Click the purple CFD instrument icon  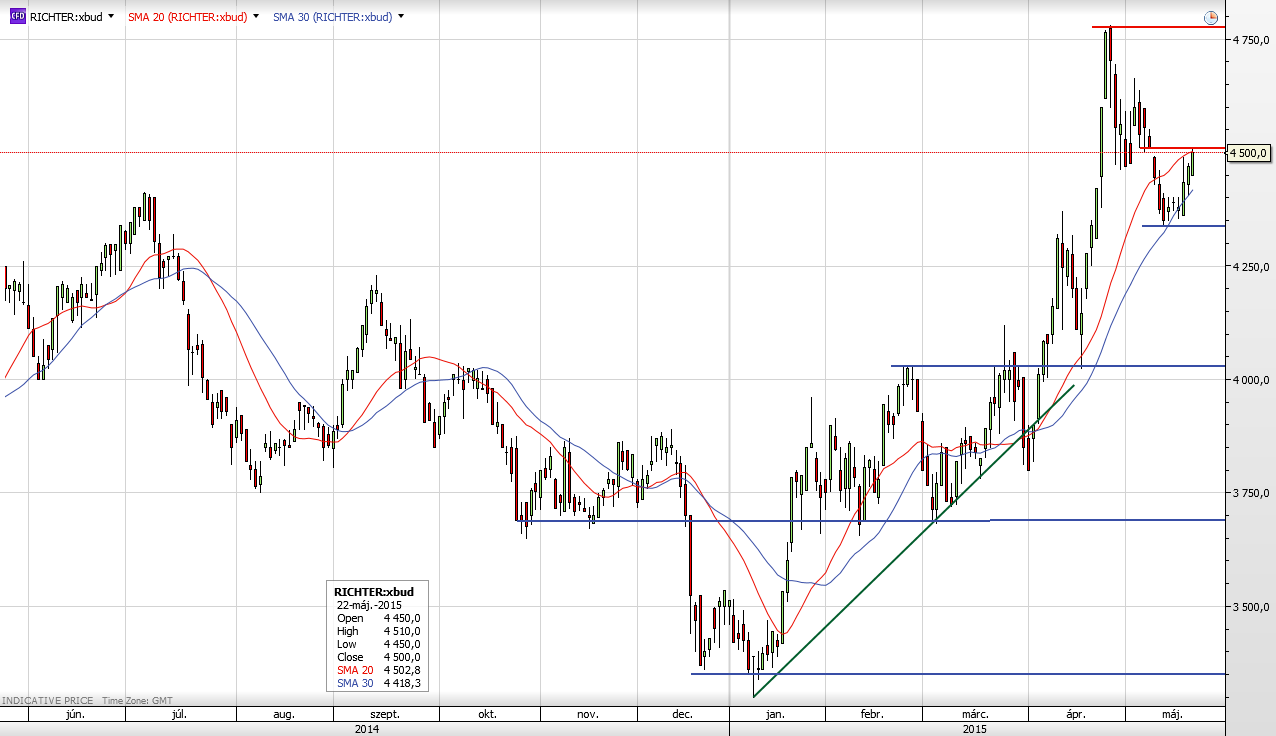click(18, 16)
